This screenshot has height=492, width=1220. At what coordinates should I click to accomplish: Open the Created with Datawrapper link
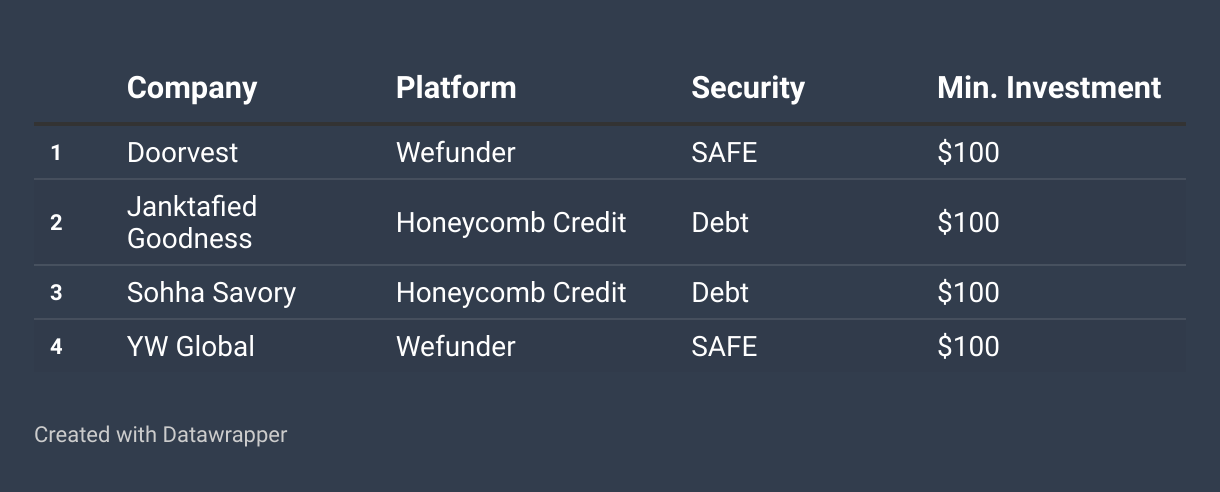[x=160, y=435]
